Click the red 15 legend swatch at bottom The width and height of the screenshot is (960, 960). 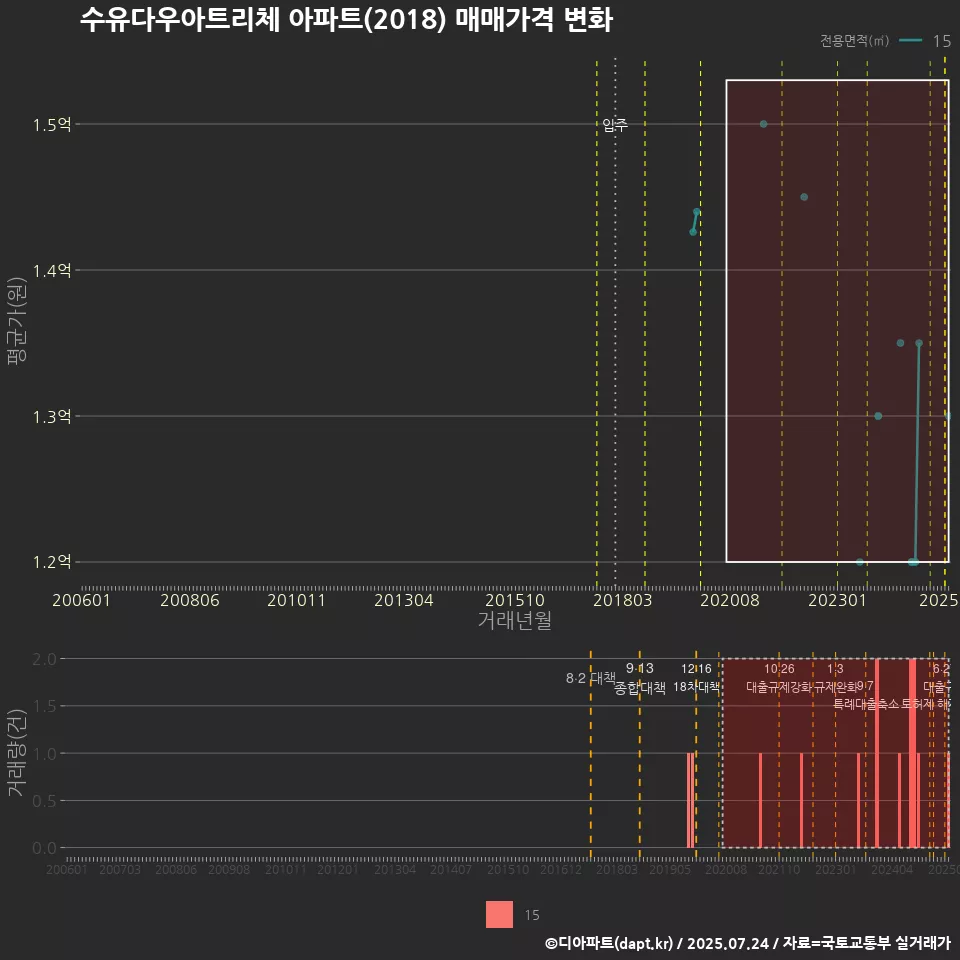pos(499,914)
